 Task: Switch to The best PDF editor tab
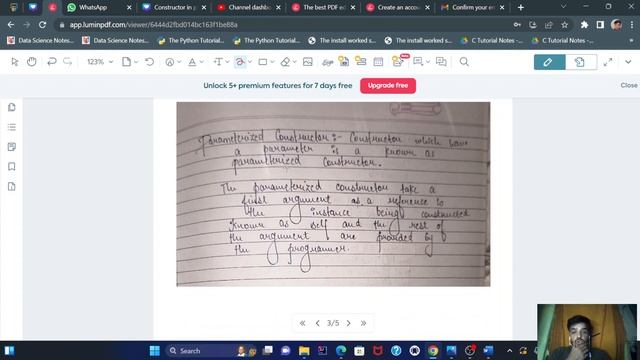click(324, 7)
